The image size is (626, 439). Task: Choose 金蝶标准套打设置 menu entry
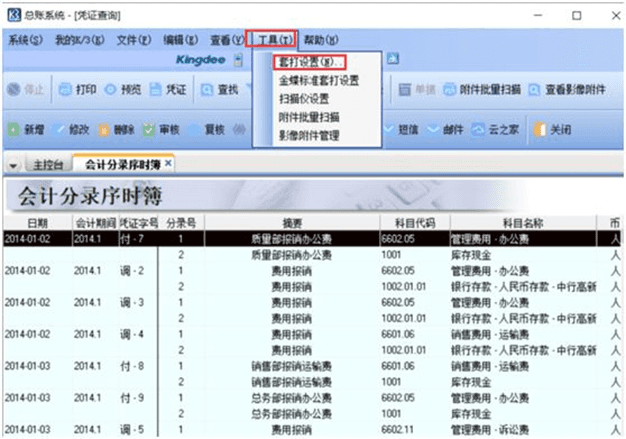click(x=319, y=81)
